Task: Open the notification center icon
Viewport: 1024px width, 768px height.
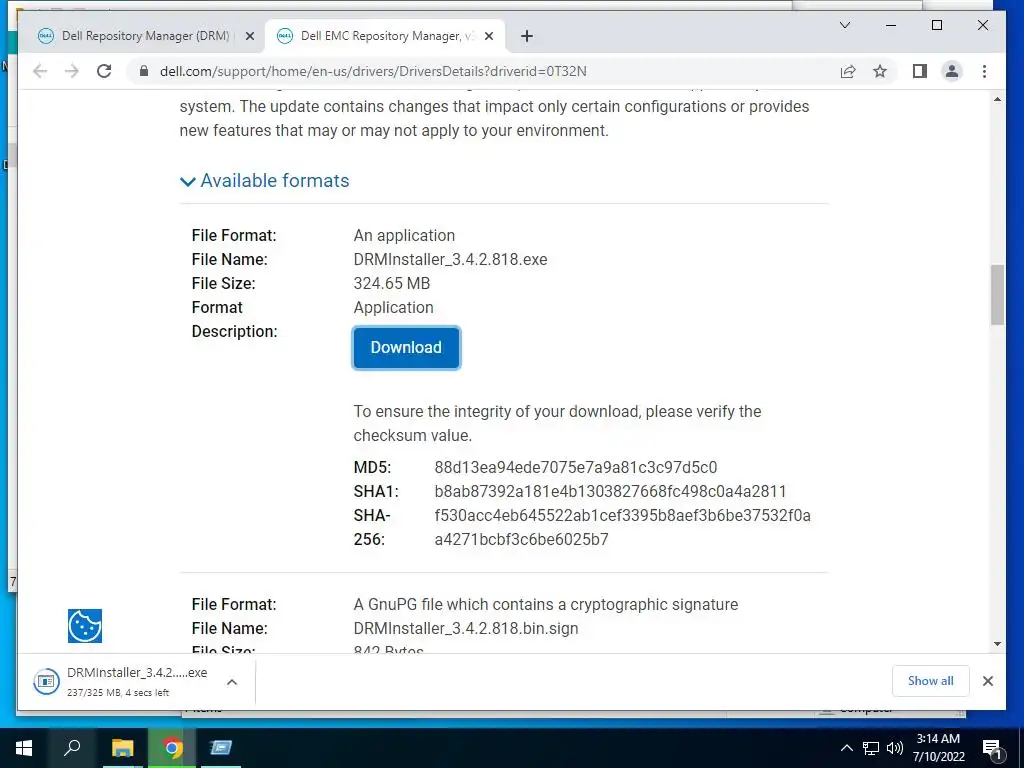Action: pyautogui.click(x=993, y=748)
